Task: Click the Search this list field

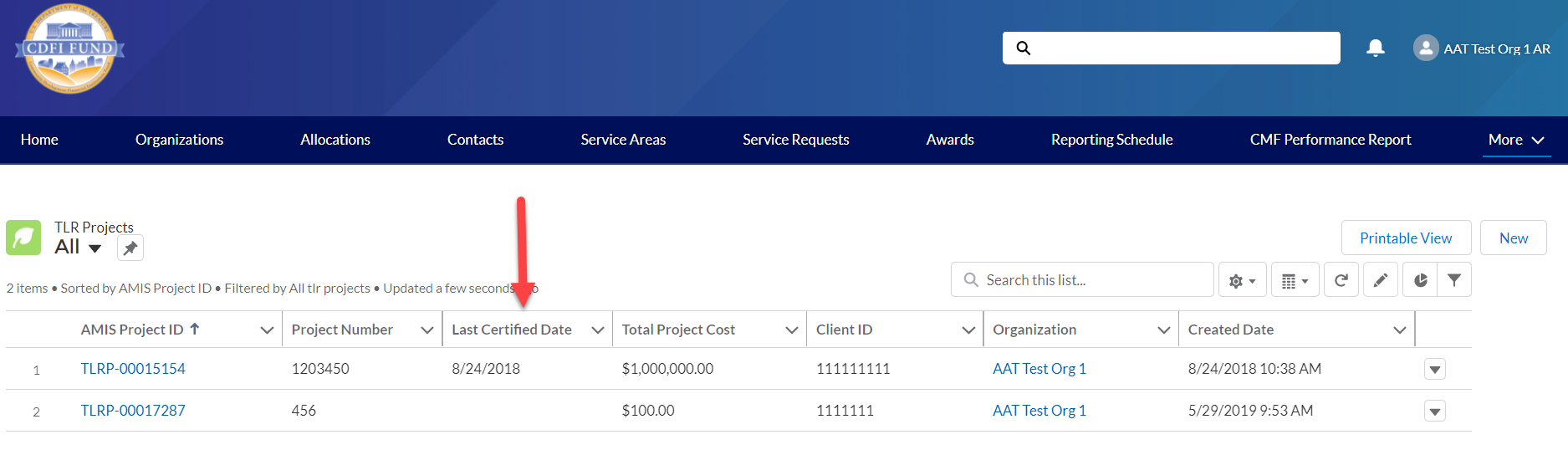Action: (1087, 280)
